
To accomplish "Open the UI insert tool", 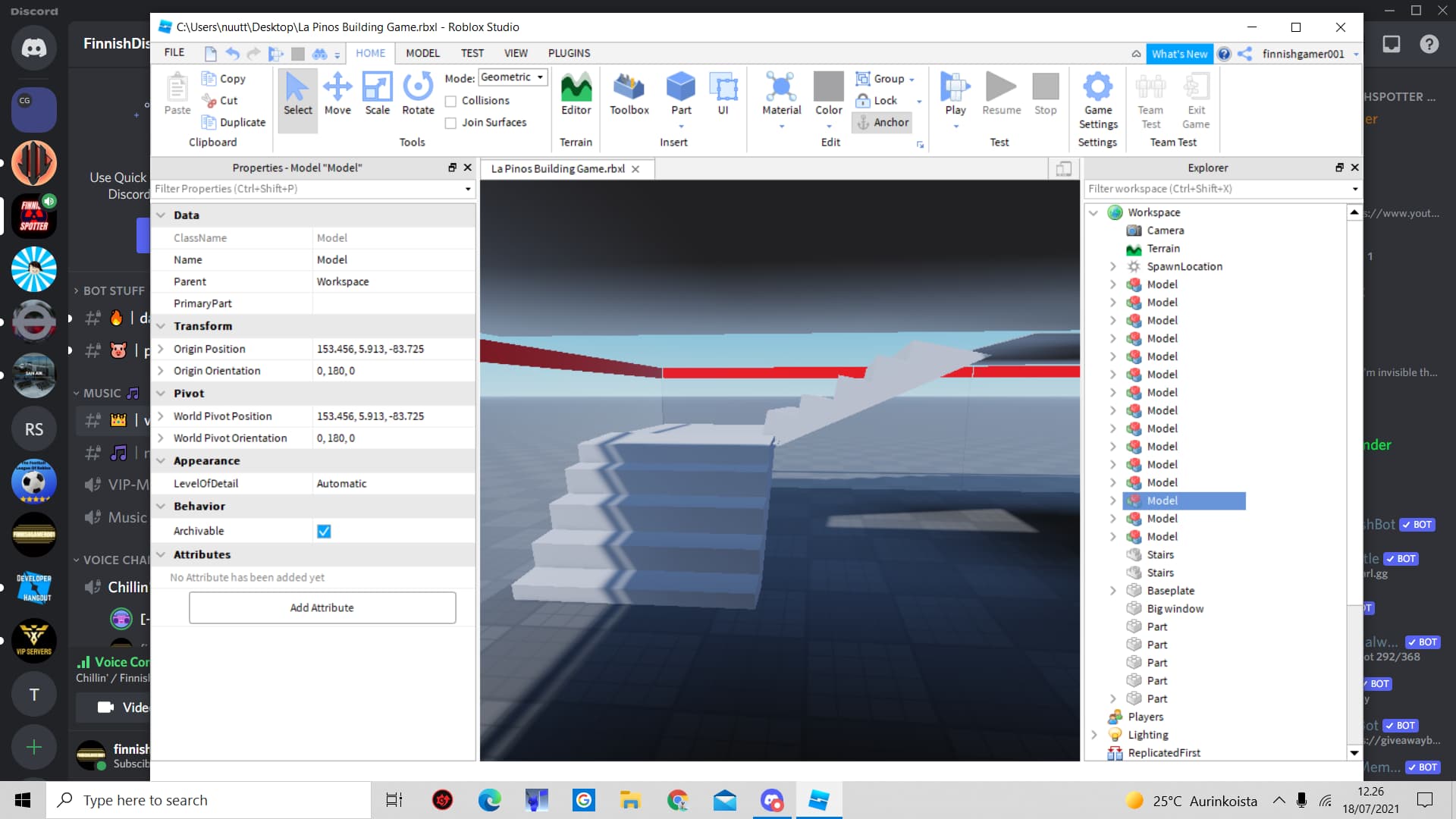I will (x=723, y=94).
